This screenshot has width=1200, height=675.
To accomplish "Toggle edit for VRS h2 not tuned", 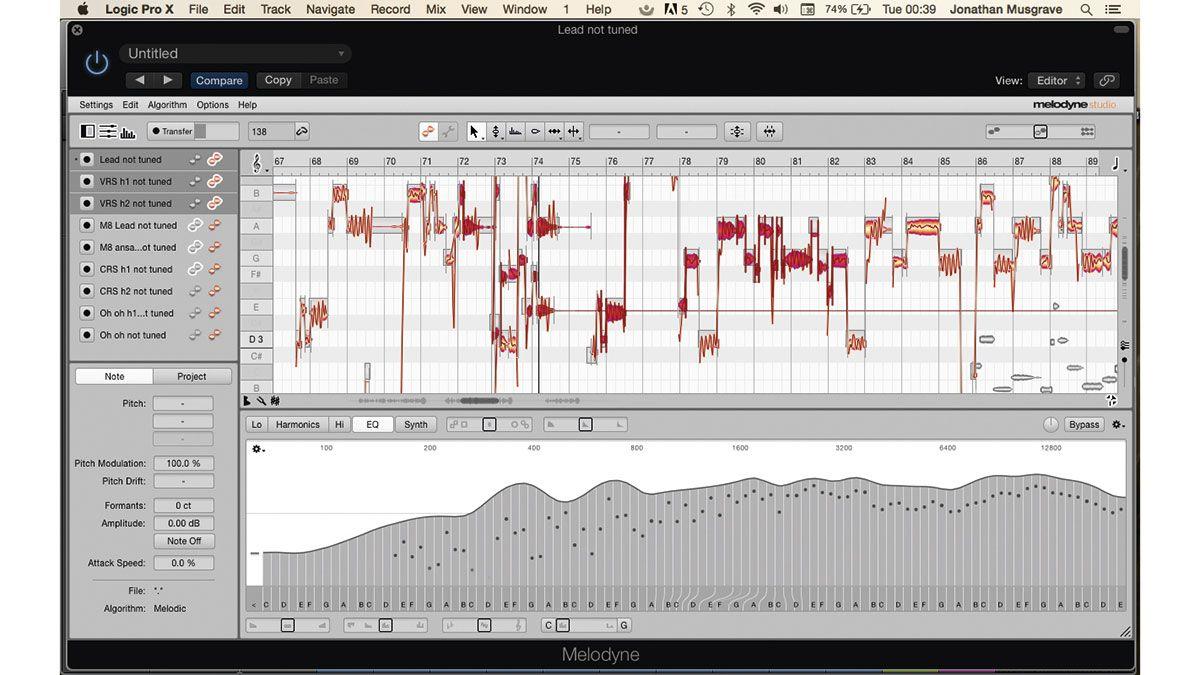I will click(x=215, y=204).
